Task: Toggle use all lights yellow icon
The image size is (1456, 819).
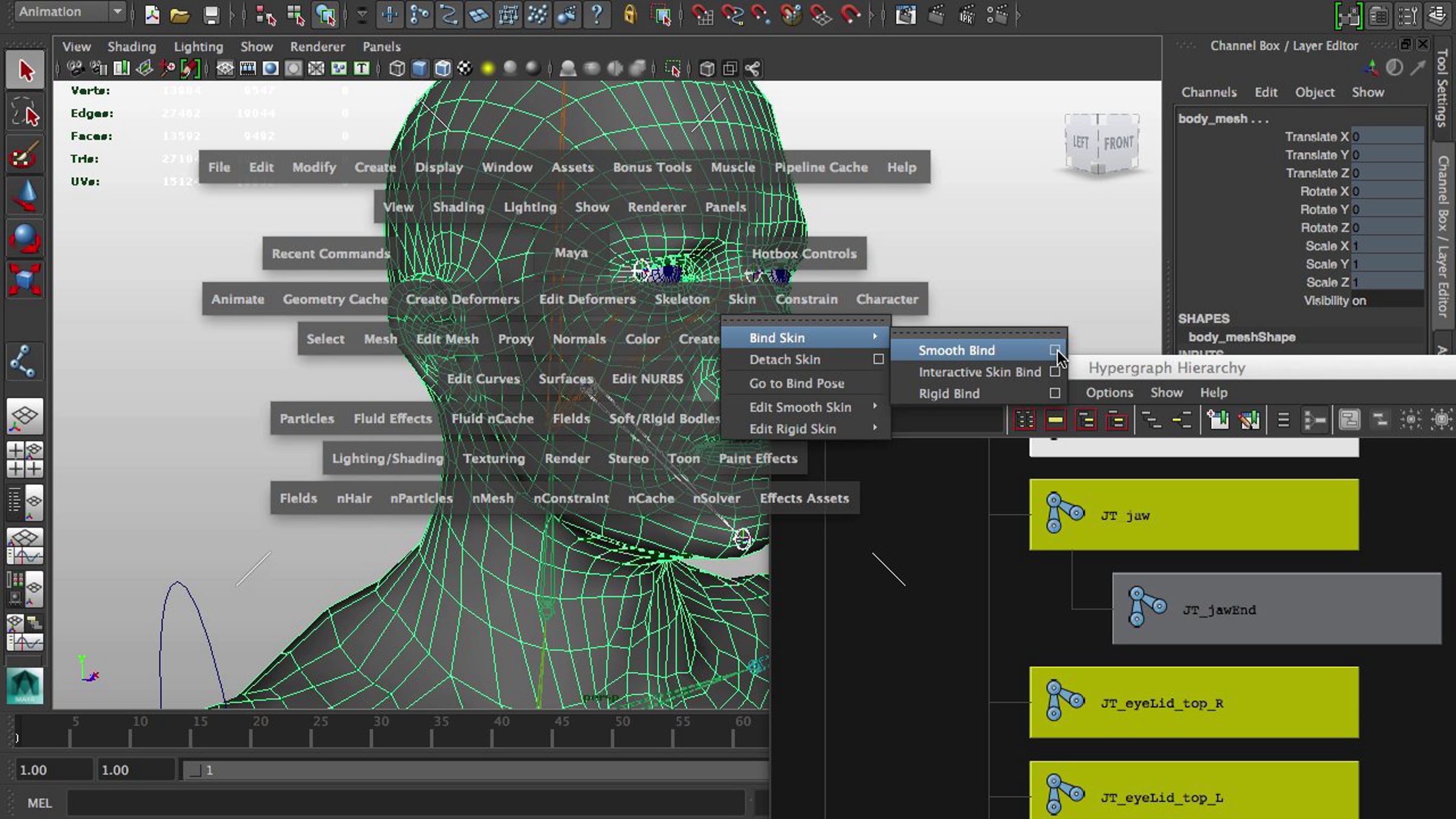Action: tap(487, 69)
